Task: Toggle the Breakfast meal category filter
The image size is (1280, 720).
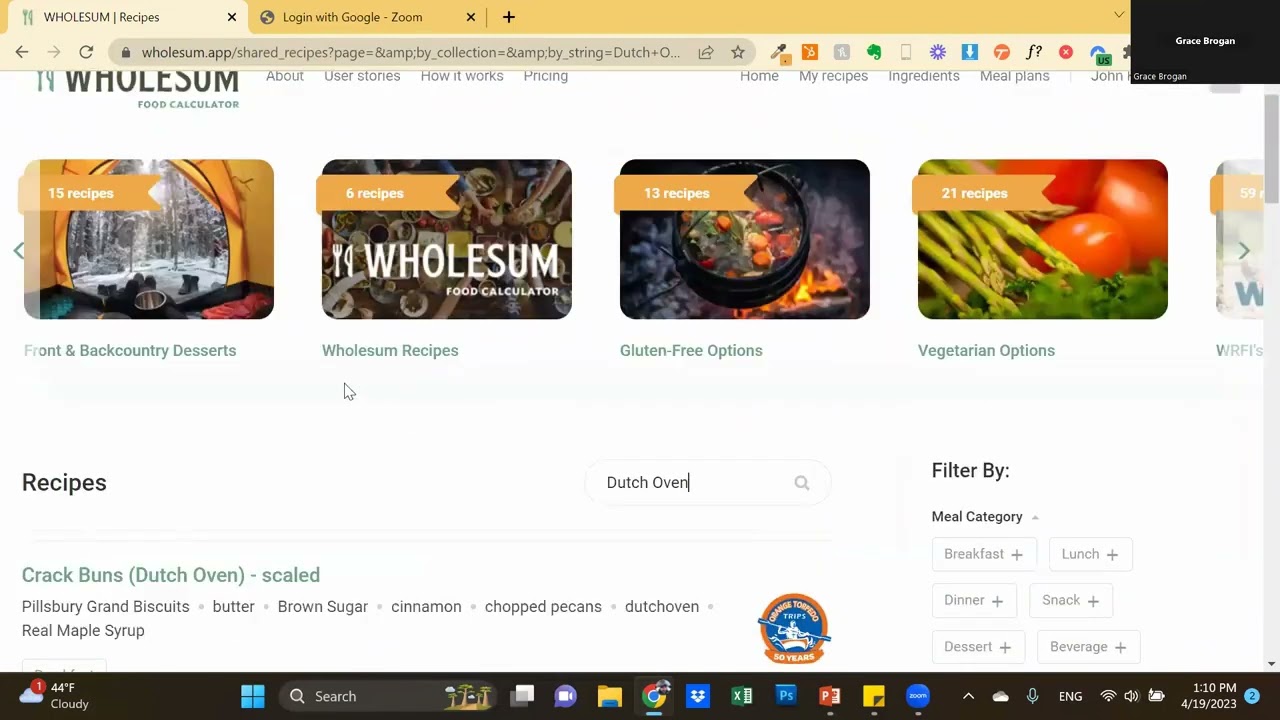Action: [x=984, y=554]
